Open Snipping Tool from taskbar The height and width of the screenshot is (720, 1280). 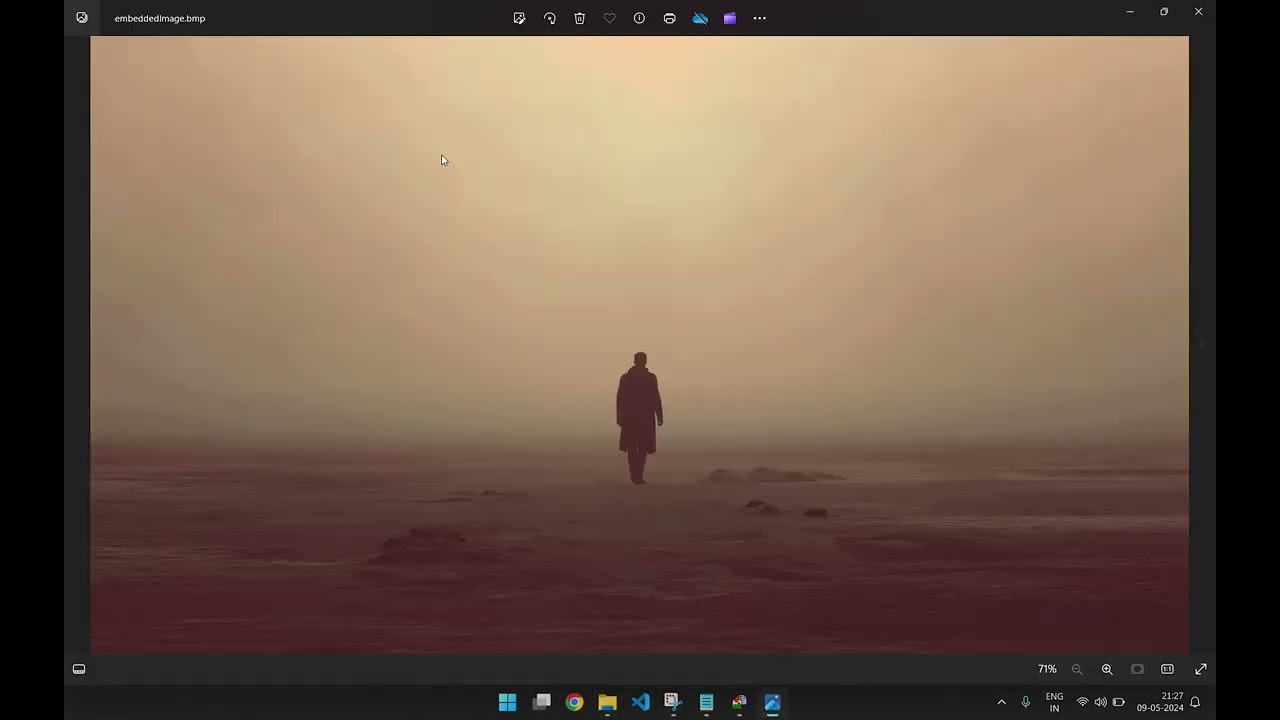click(672, 702)
